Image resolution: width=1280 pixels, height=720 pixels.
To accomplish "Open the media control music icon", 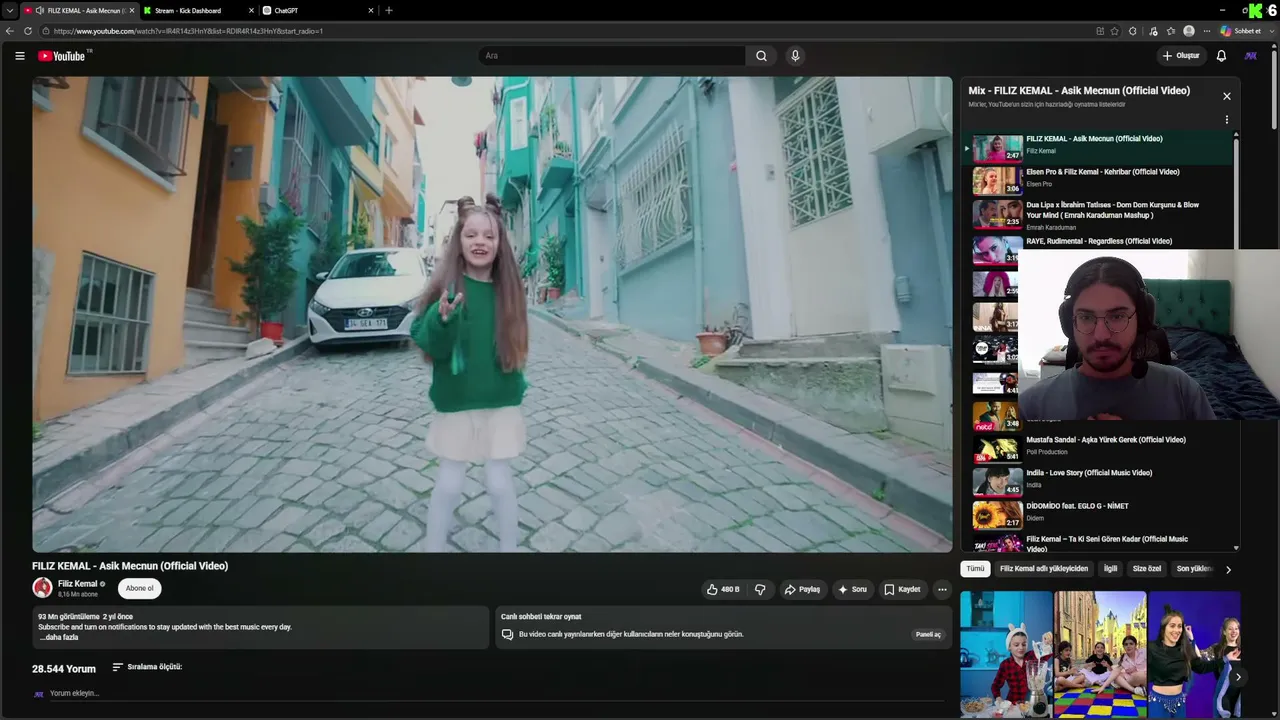I will (1153, 31).
